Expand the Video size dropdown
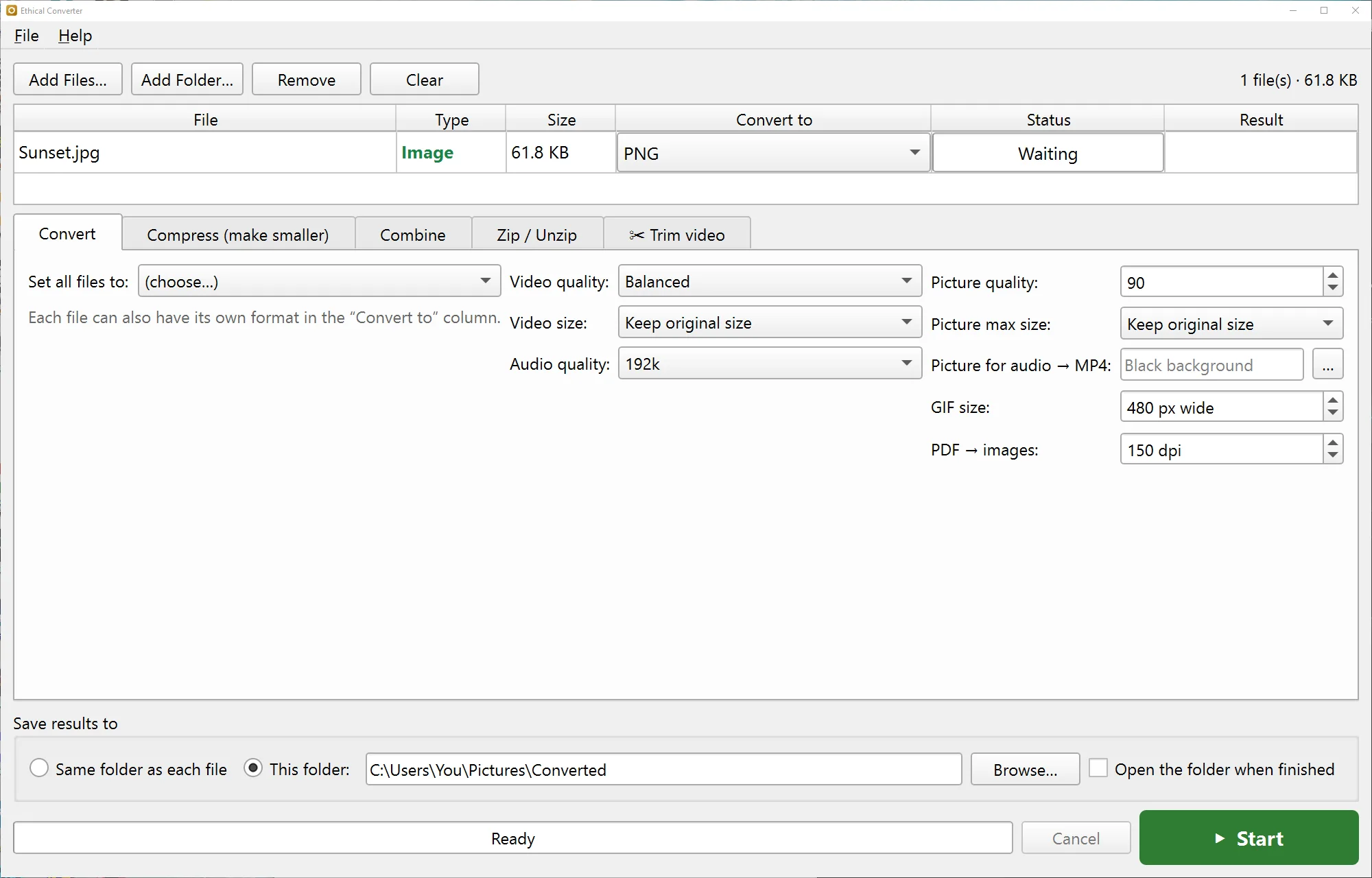The image size is (1372, 878). tap(770, 322)
